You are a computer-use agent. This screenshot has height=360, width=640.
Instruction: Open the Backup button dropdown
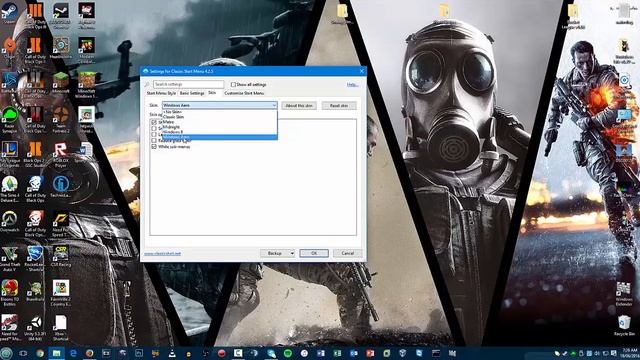click(292, 253)
